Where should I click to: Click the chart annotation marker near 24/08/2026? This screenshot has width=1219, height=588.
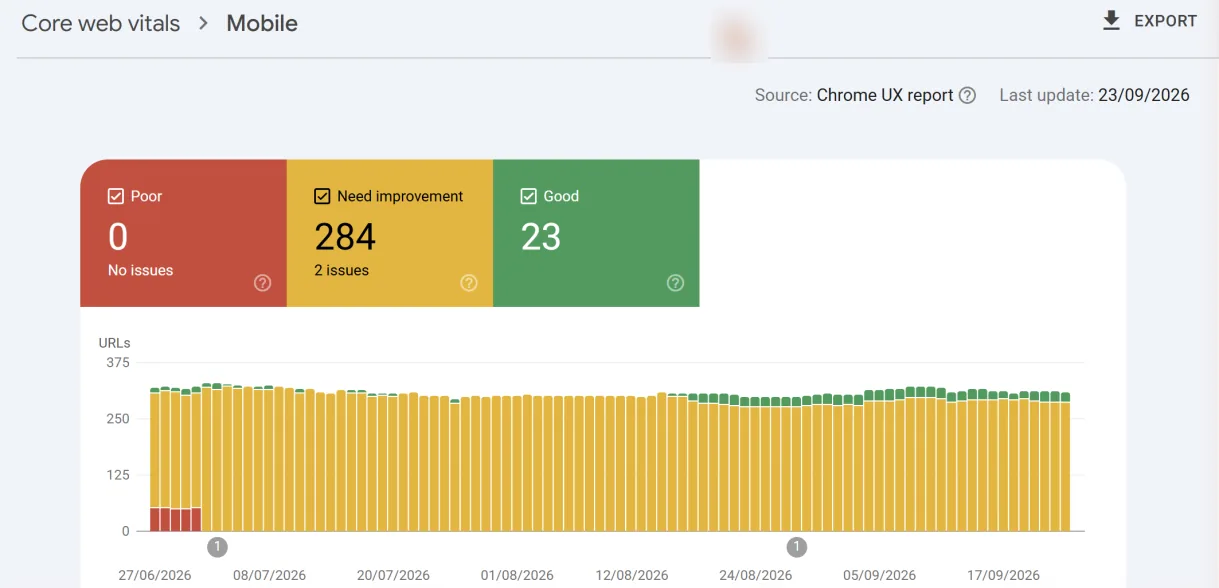[796, 547]
